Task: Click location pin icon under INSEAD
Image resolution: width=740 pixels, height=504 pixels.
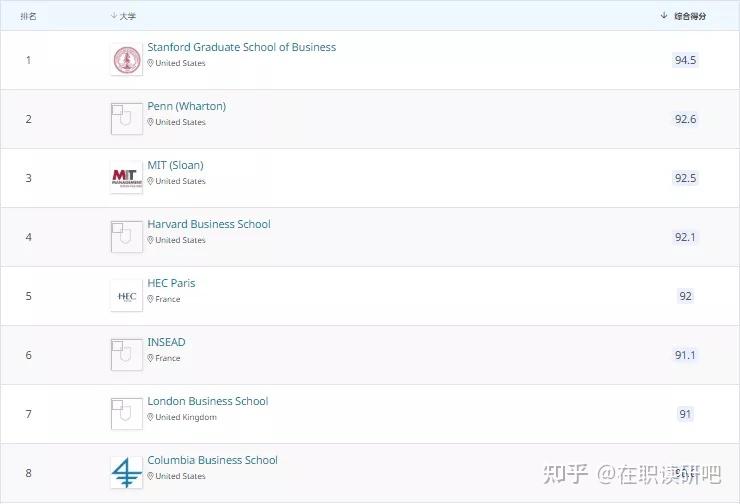Action: click(150, 358)
